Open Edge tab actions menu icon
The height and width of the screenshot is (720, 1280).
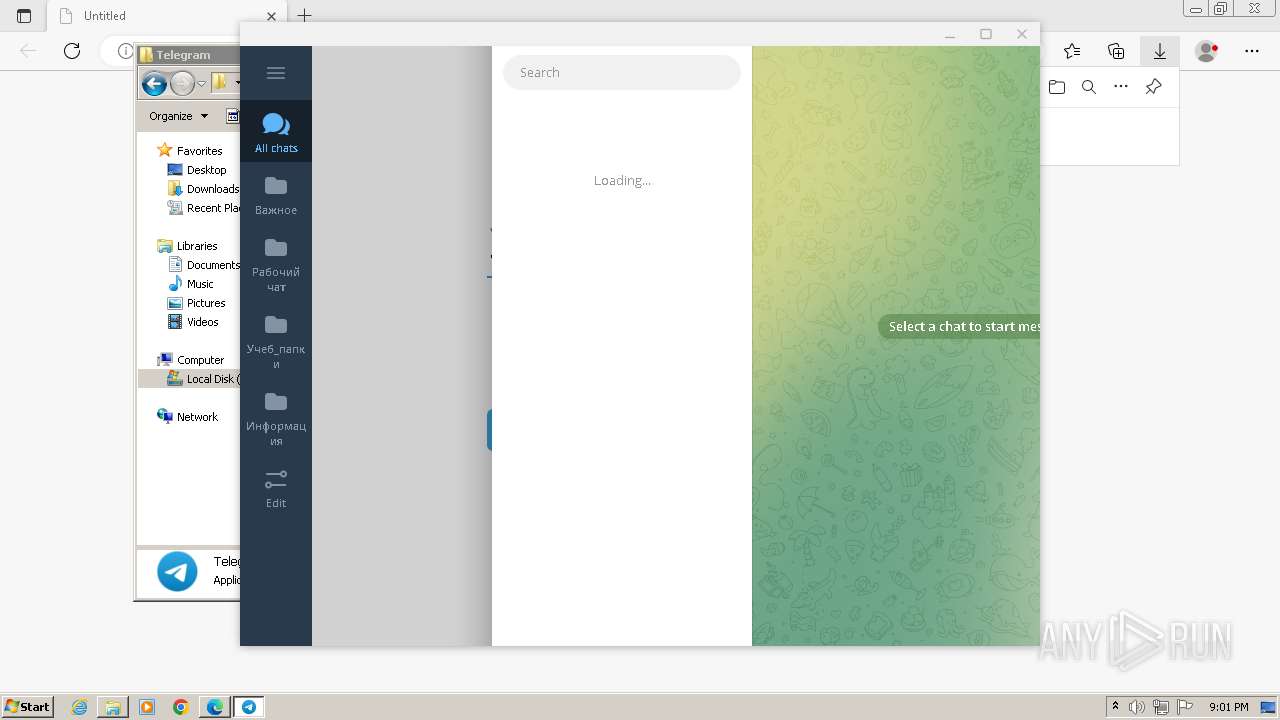pos(24,16)
